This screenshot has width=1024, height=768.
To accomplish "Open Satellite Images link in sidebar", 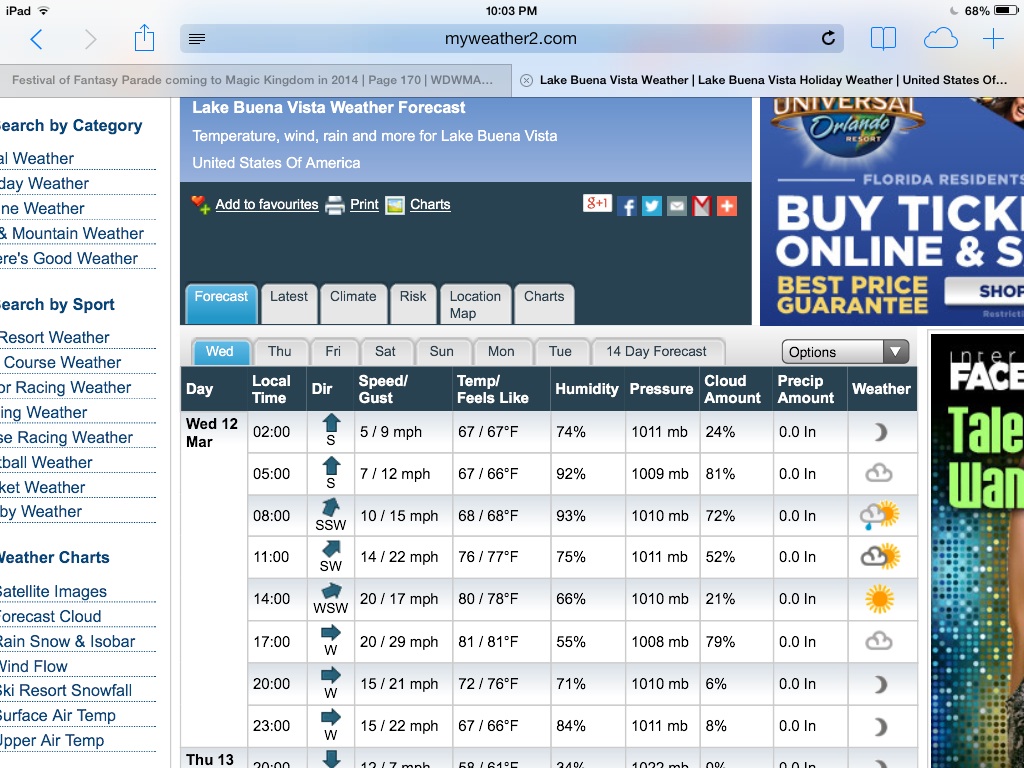I will [x=54, y=592].
